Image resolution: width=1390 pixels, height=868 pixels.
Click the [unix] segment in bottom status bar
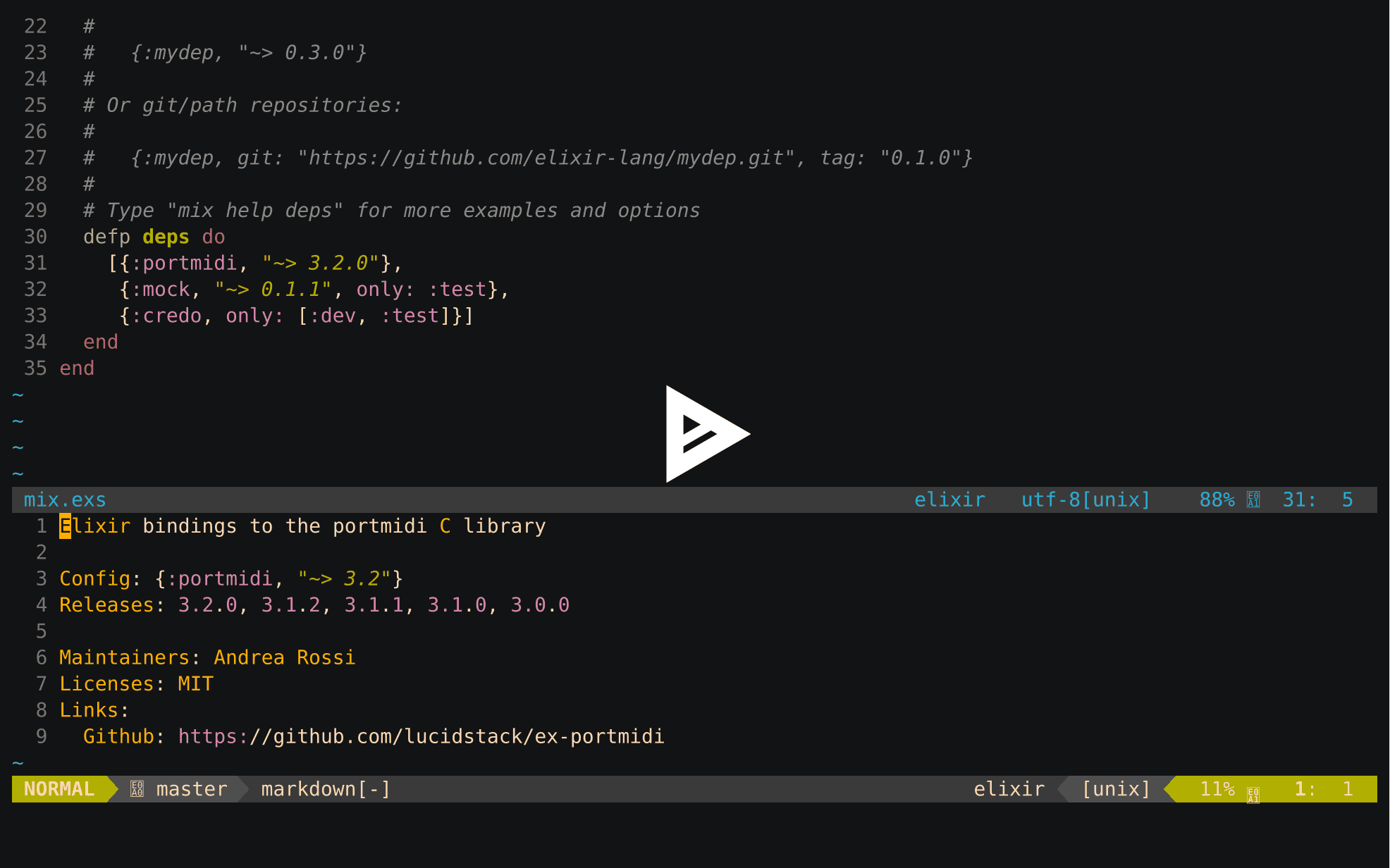1116,789
